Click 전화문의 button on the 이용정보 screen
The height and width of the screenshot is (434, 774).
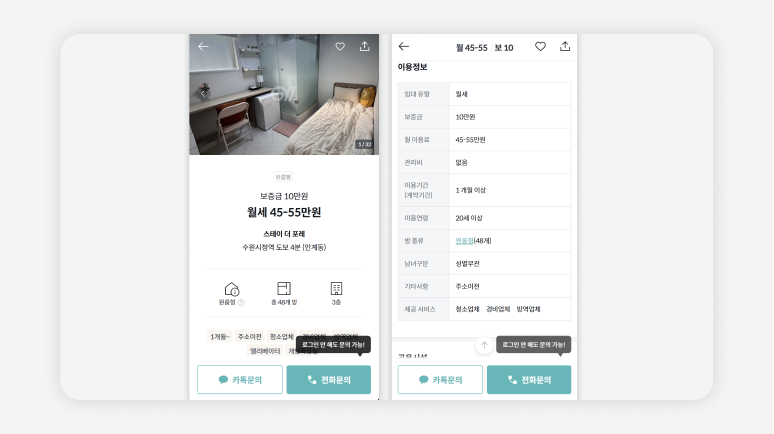[529, 380]
